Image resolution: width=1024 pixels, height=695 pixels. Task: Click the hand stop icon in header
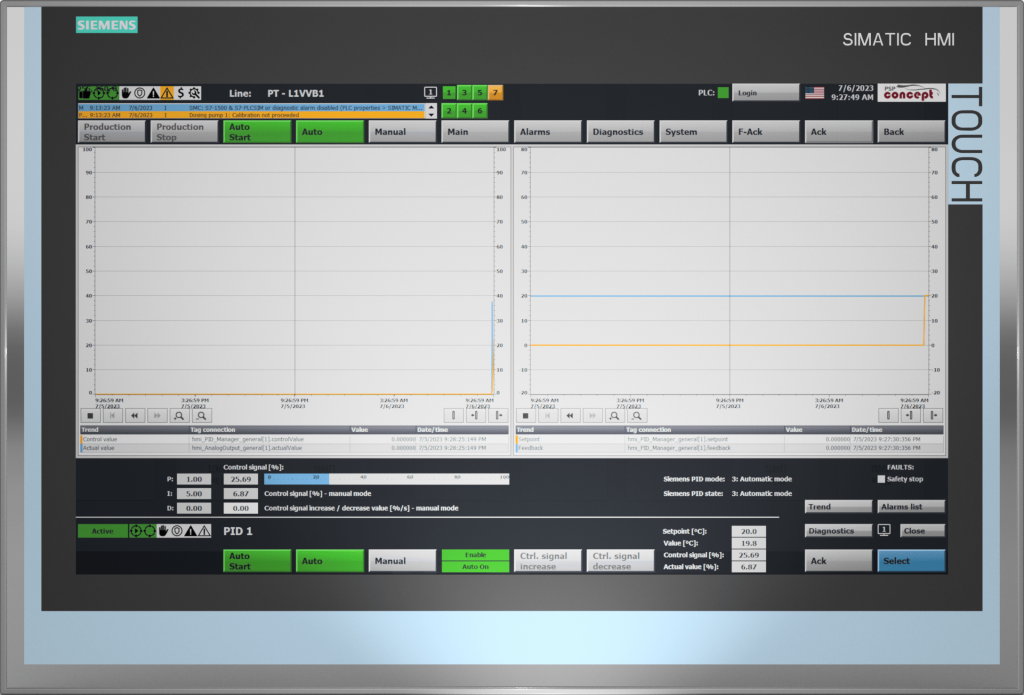[125, 93]
